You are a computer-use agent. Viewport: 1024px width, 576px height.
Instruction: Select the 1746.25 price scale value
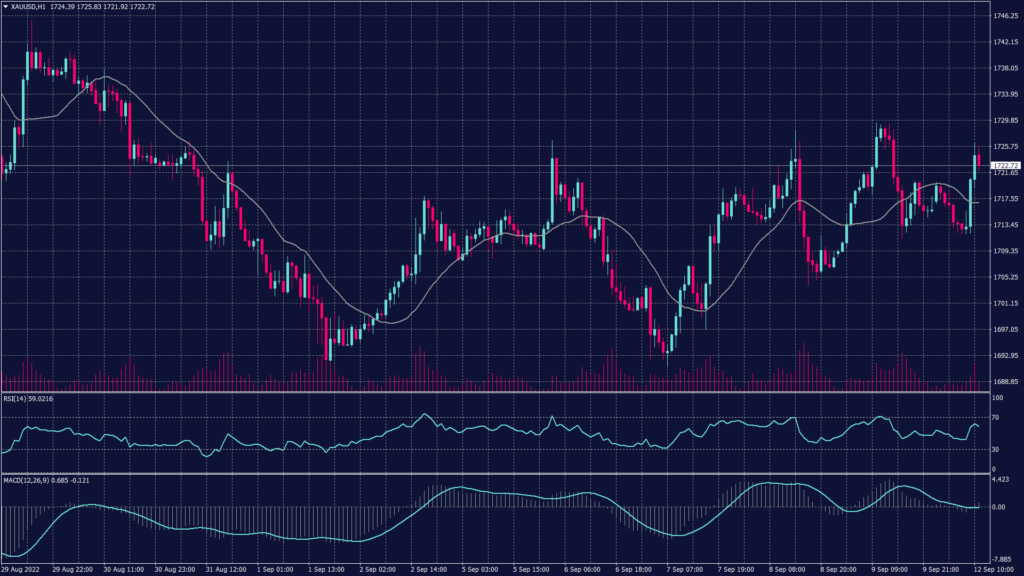tap(1004, 15)
